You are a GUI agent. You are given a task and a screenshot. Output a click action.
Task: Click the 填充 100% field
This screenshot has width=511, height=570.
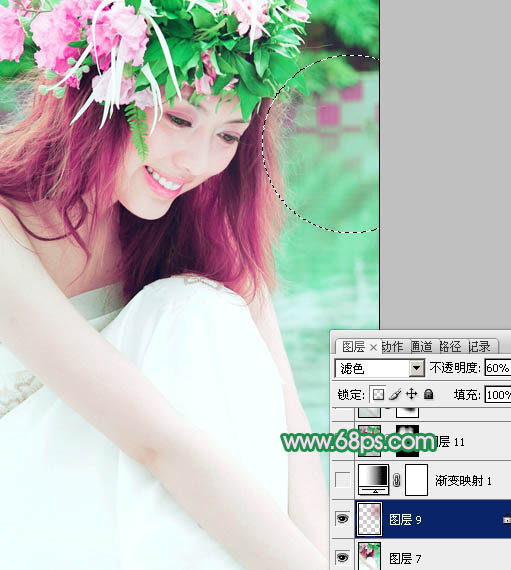click(498, 394)
